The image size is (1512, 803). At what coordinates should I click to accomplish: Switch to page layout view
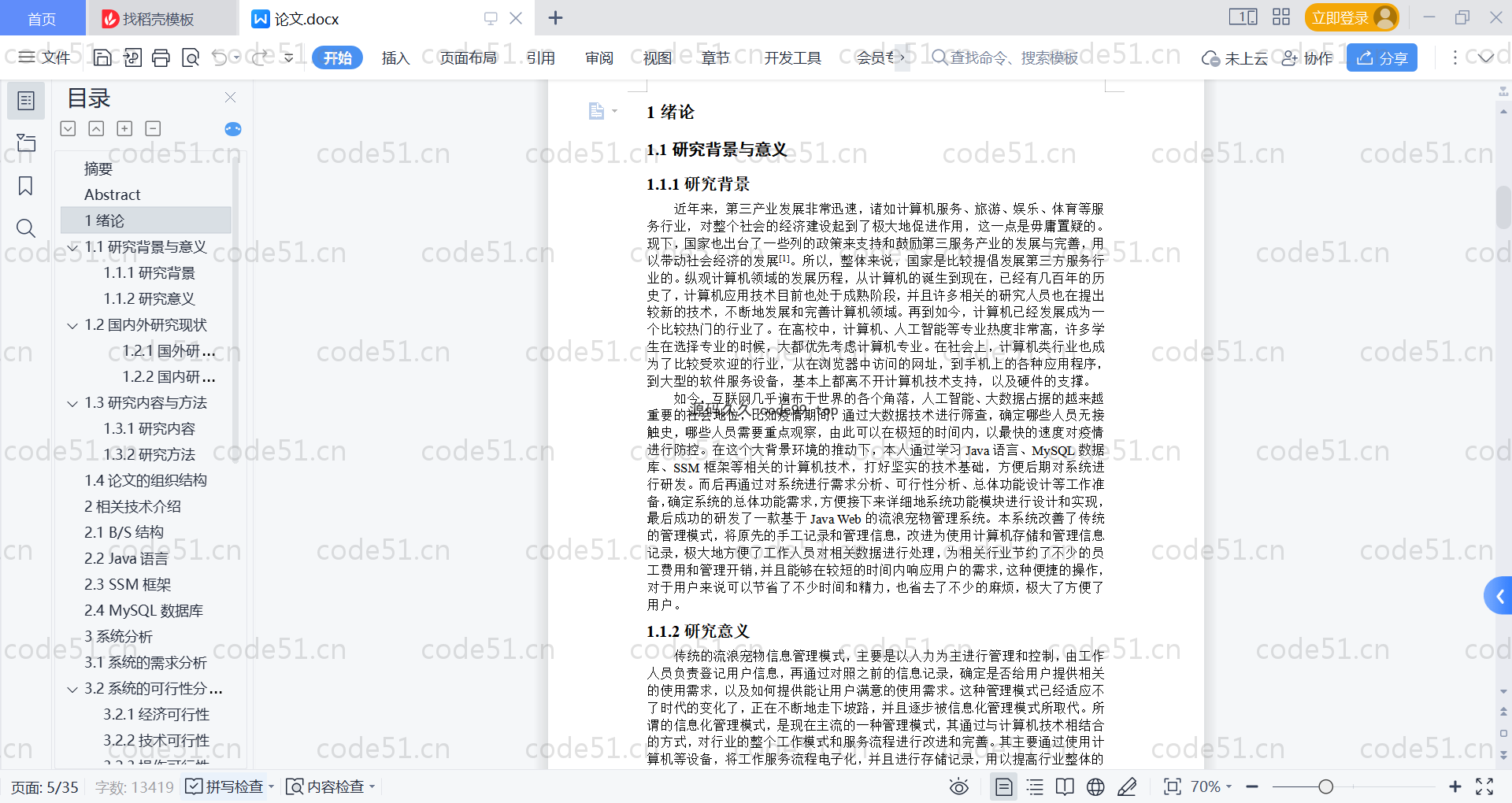pos(1004,786)
